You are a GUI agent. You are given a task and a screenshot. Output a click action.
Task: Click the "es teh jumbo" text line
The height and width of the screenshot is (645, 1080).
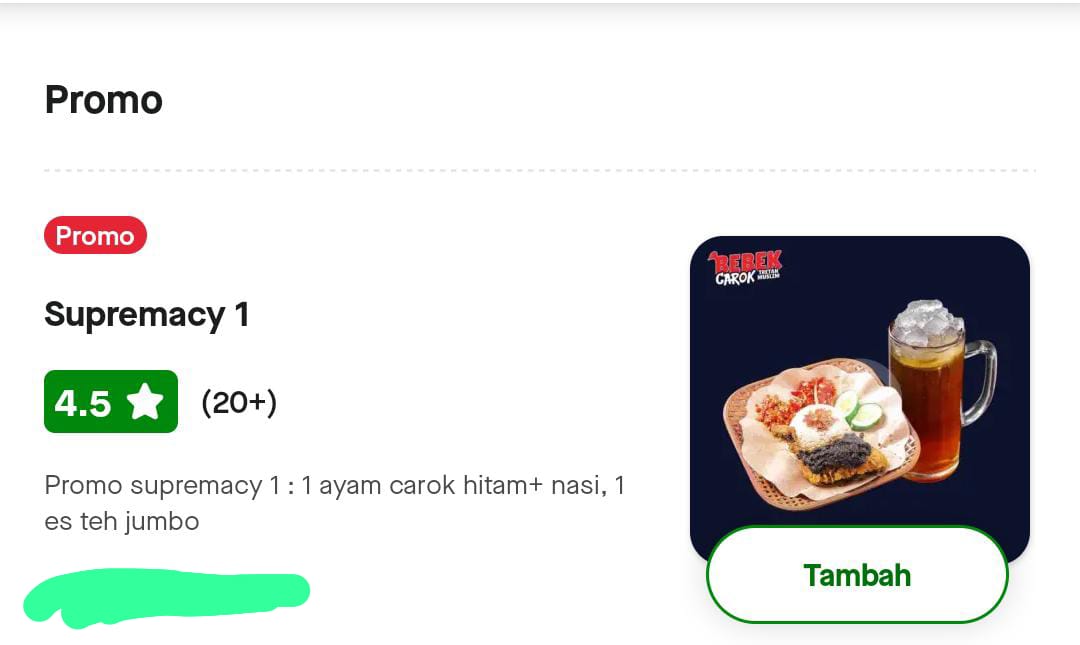(122, 522)
